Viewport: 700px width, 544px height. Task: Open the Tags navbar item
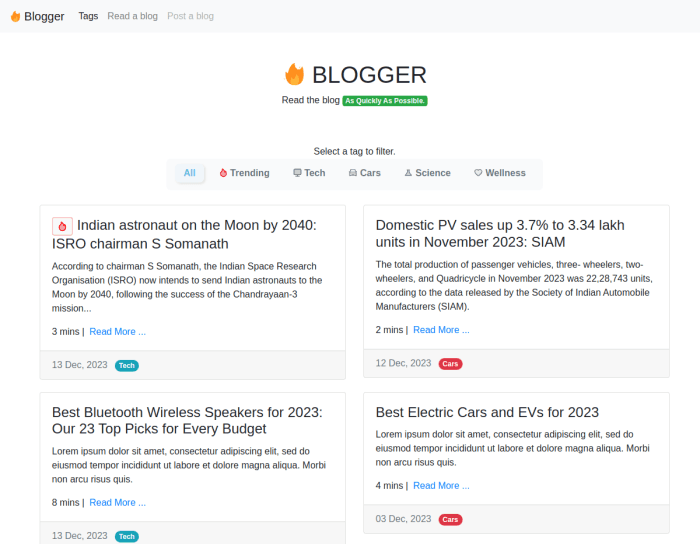coord(88,16)
